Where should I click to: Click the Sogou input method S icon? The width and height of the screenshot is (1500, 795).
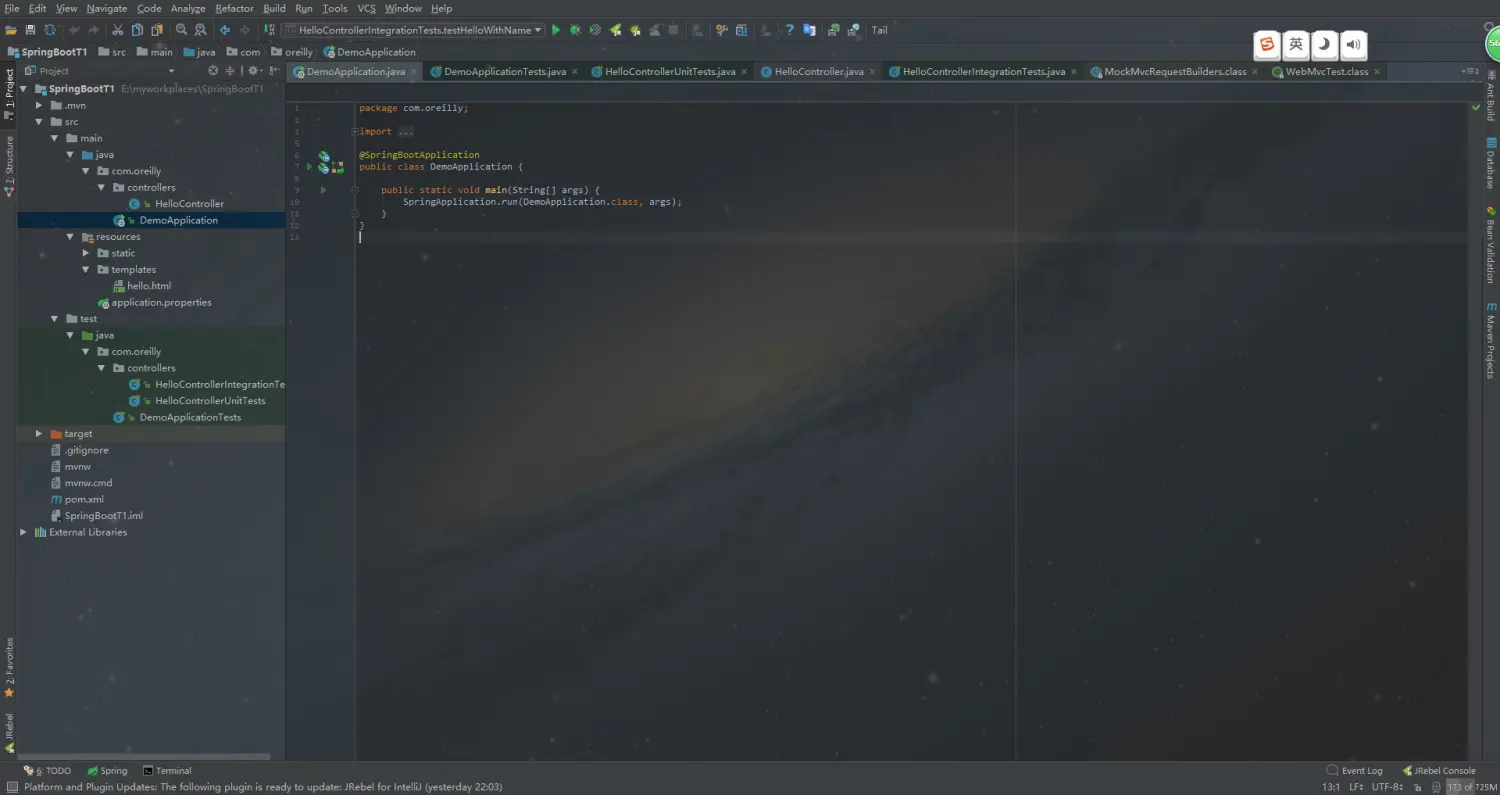pyautogui.click(x=1267, y=44)
